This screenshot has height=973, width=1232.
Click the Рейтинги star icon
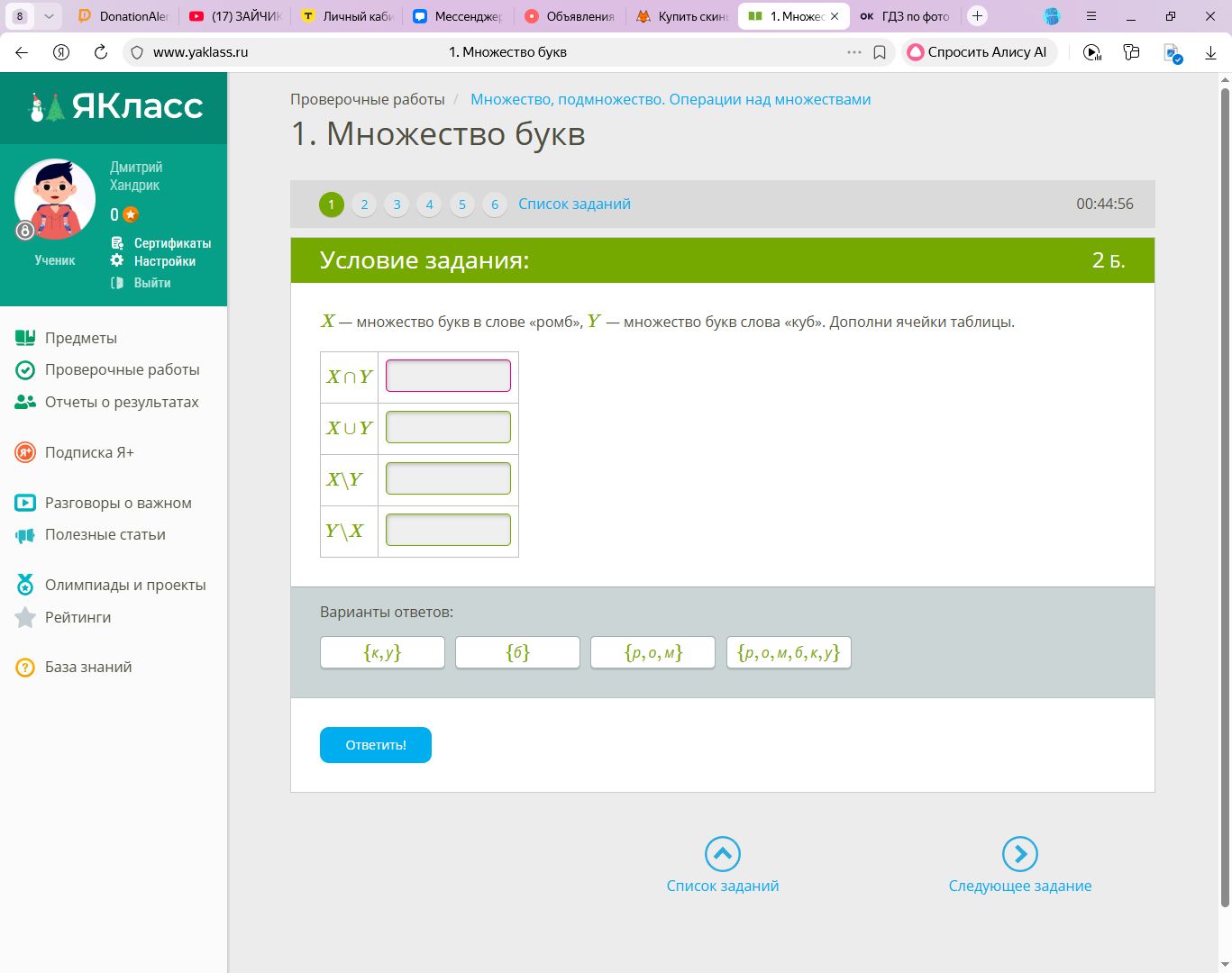25,618
